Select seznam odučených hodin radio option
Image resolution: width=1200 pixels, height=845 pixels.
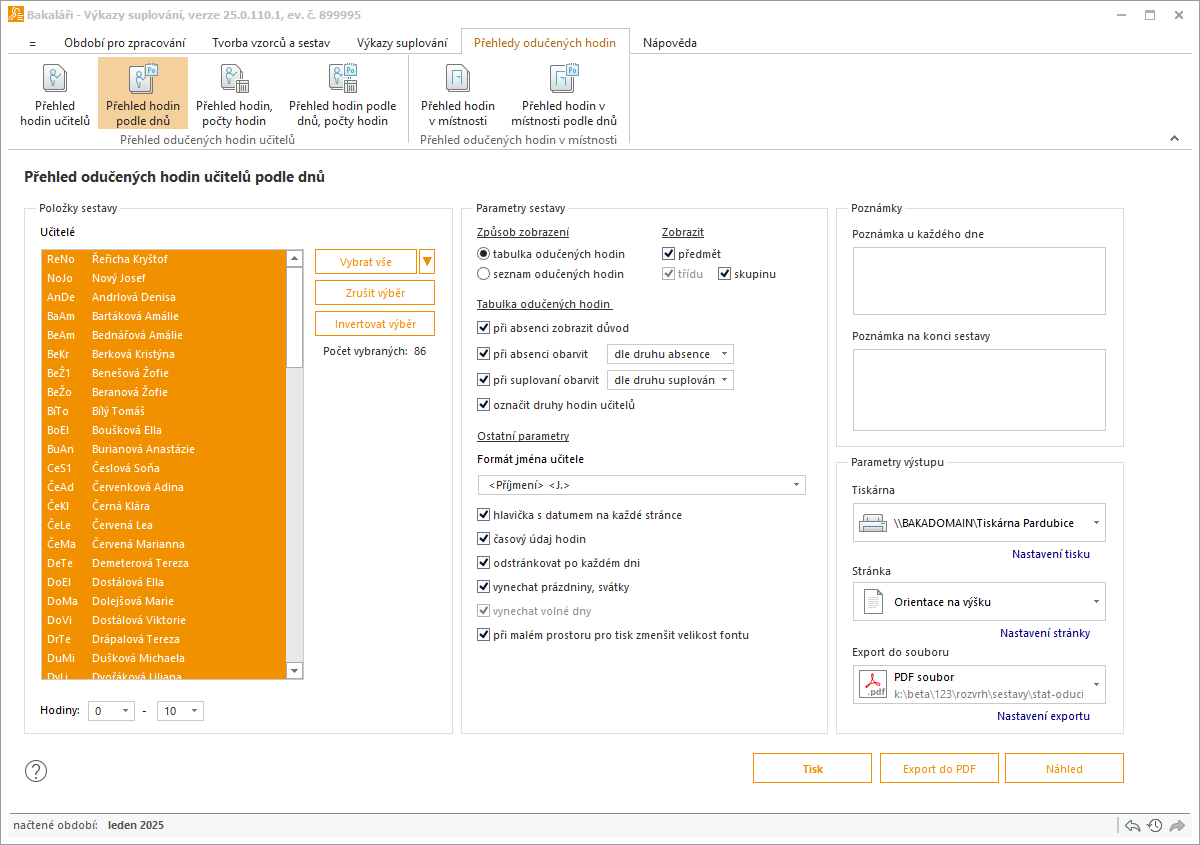point(551,273)
